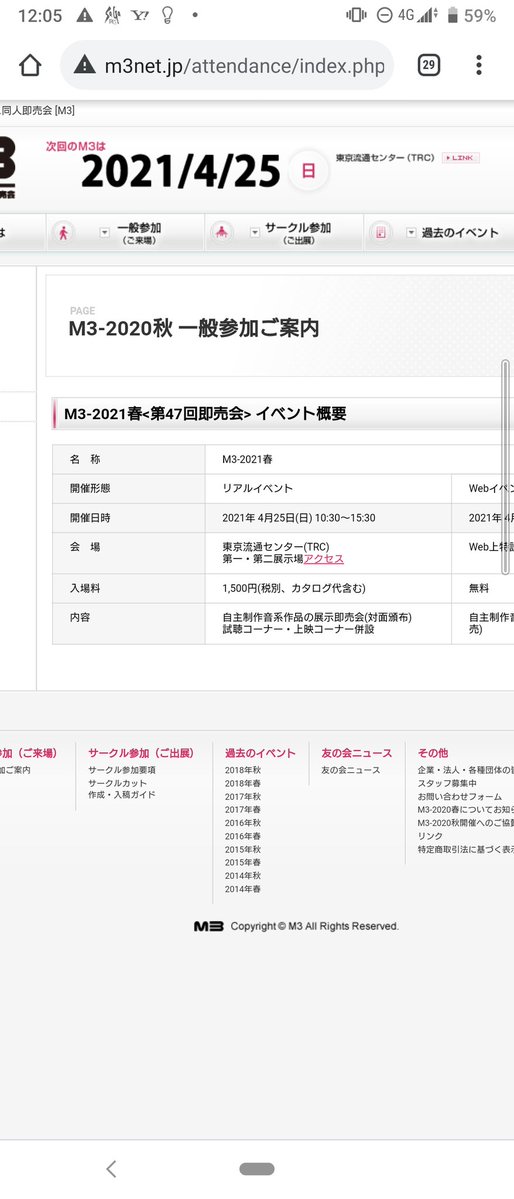Tap the vibrate mode status icon
514x1199 pixels.
tap(356, 15)
